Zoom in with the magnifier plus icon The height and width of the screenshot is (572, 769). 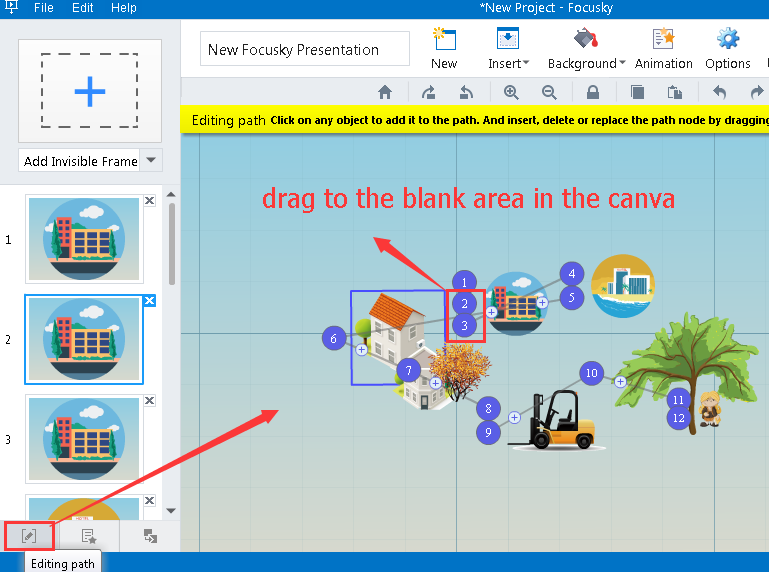511,92
